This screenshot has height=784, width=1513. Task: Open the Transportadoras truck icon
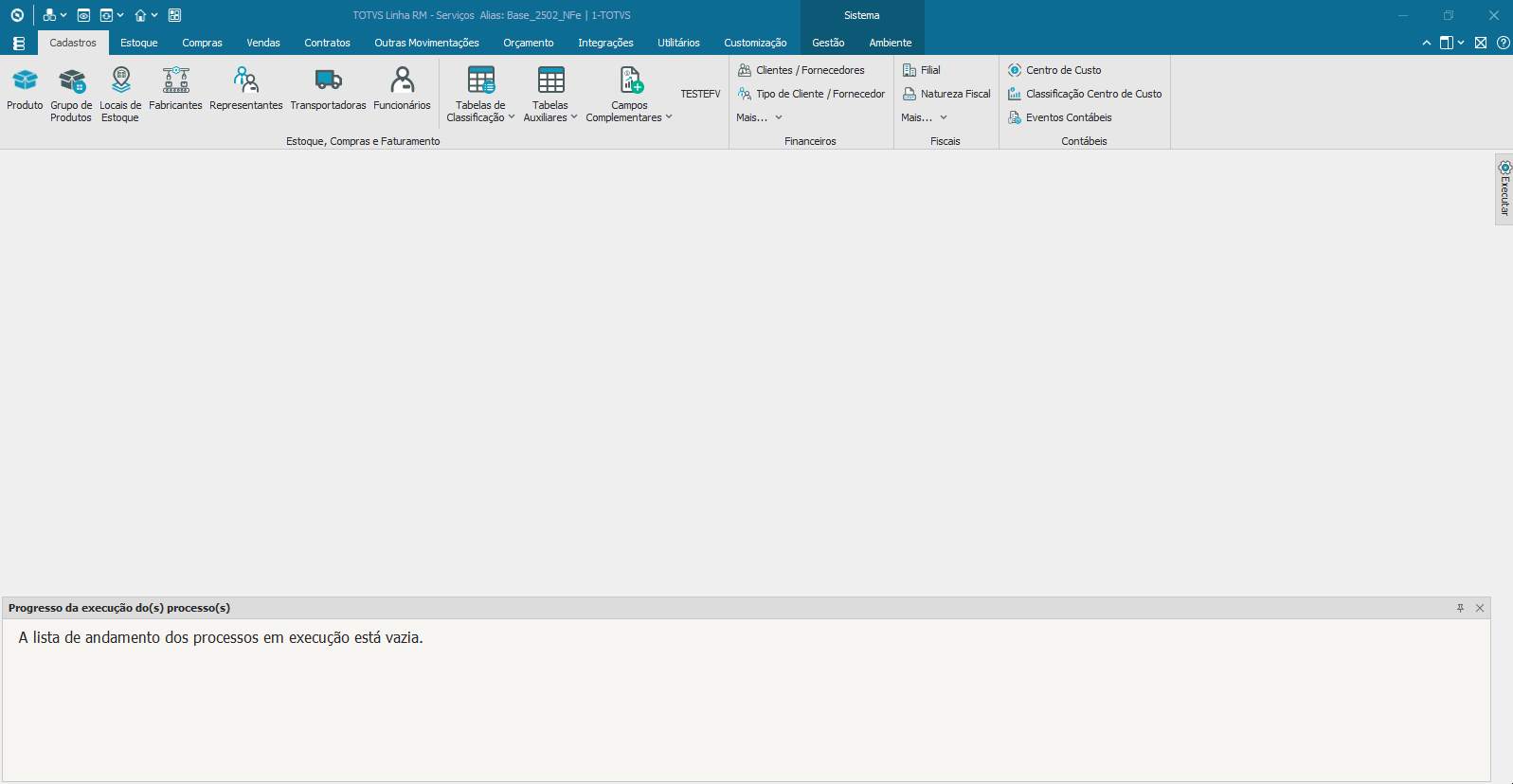328,89
